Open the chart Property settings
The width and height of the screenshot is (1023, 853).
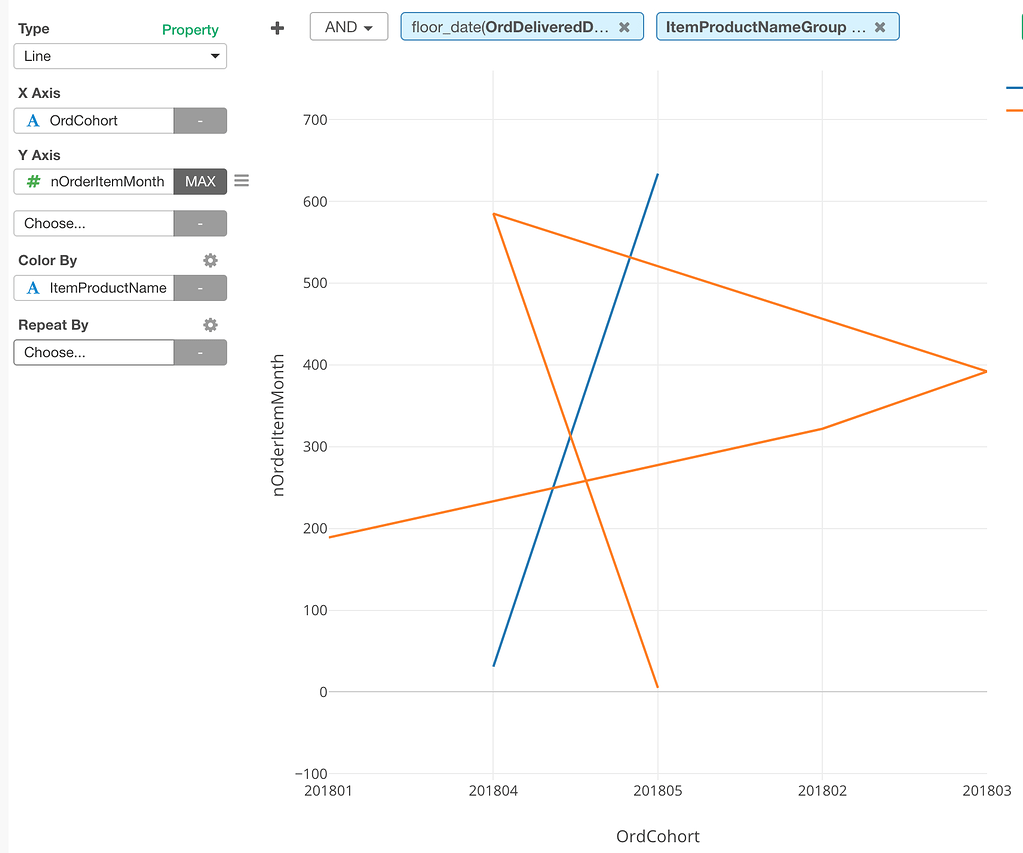point(190,30)
